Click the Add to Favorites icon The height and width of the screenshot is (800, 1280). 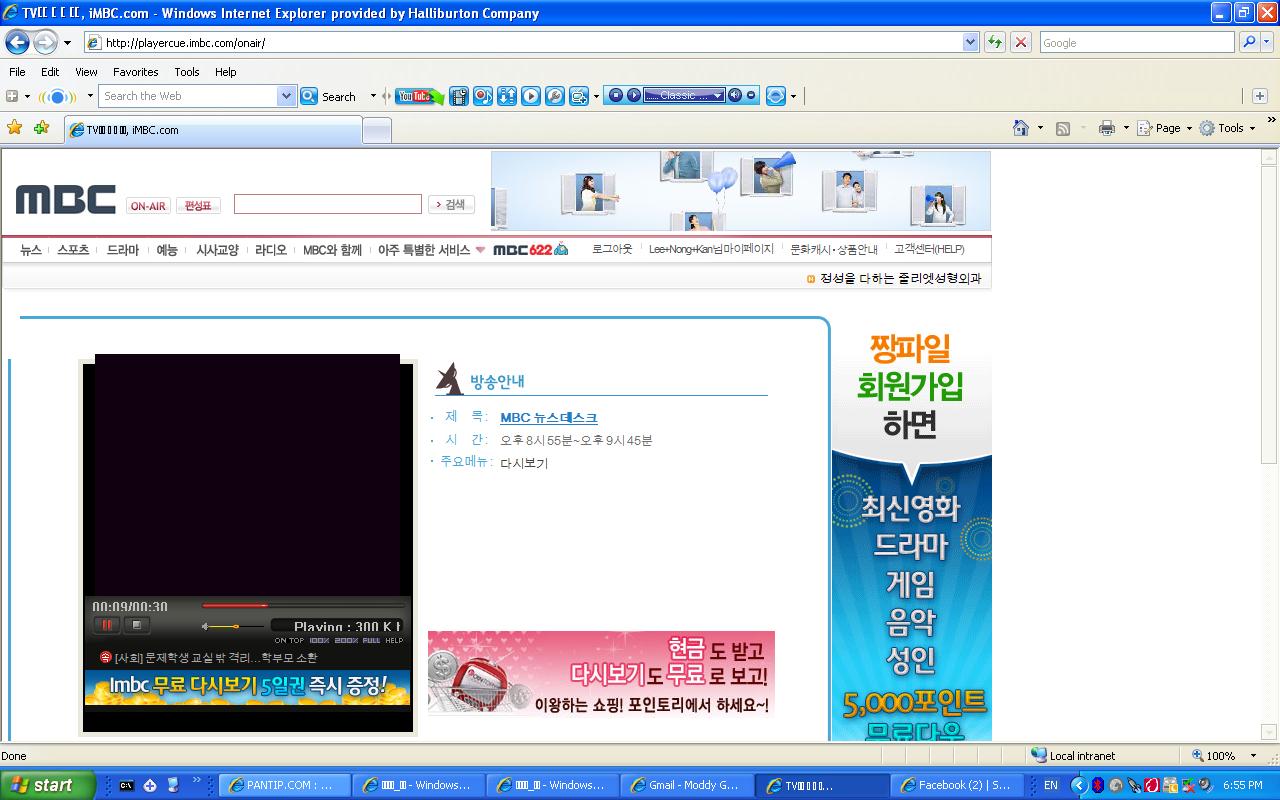coord(41,128)
